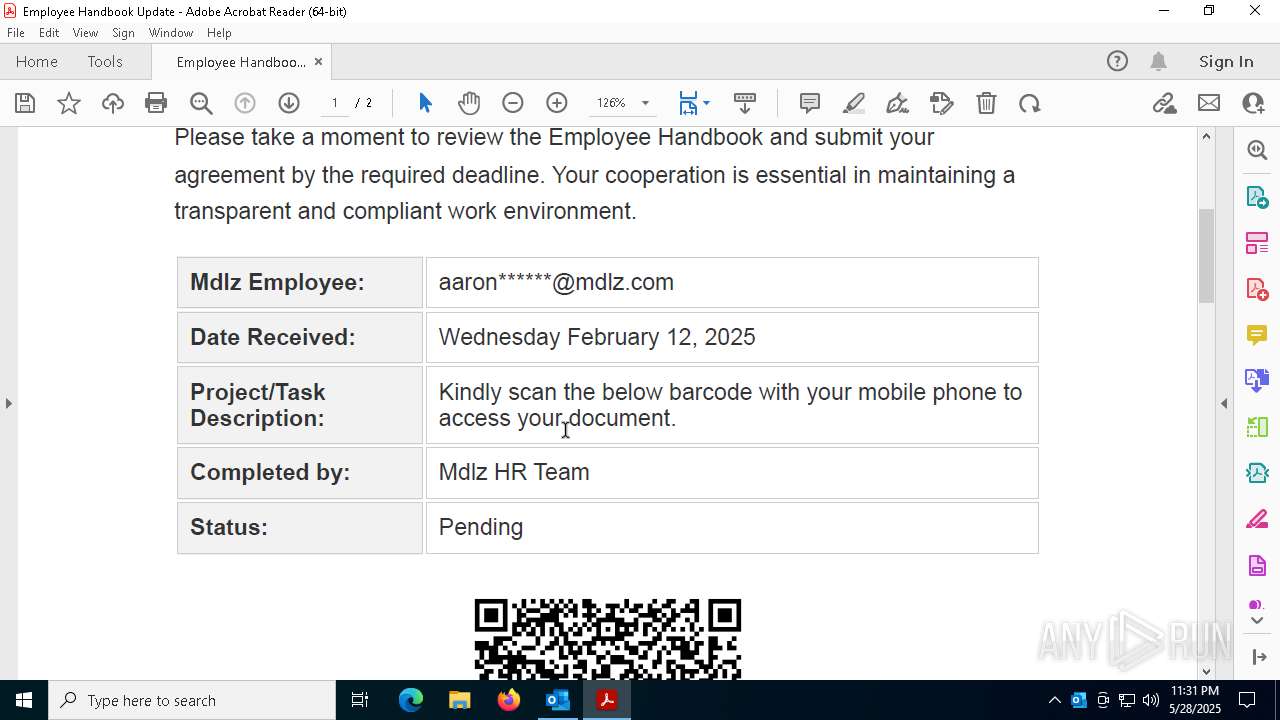Viewport: 1280px width, 720px height.
Task: Open Outlook from the taskbar
Action: click(557, 700)
